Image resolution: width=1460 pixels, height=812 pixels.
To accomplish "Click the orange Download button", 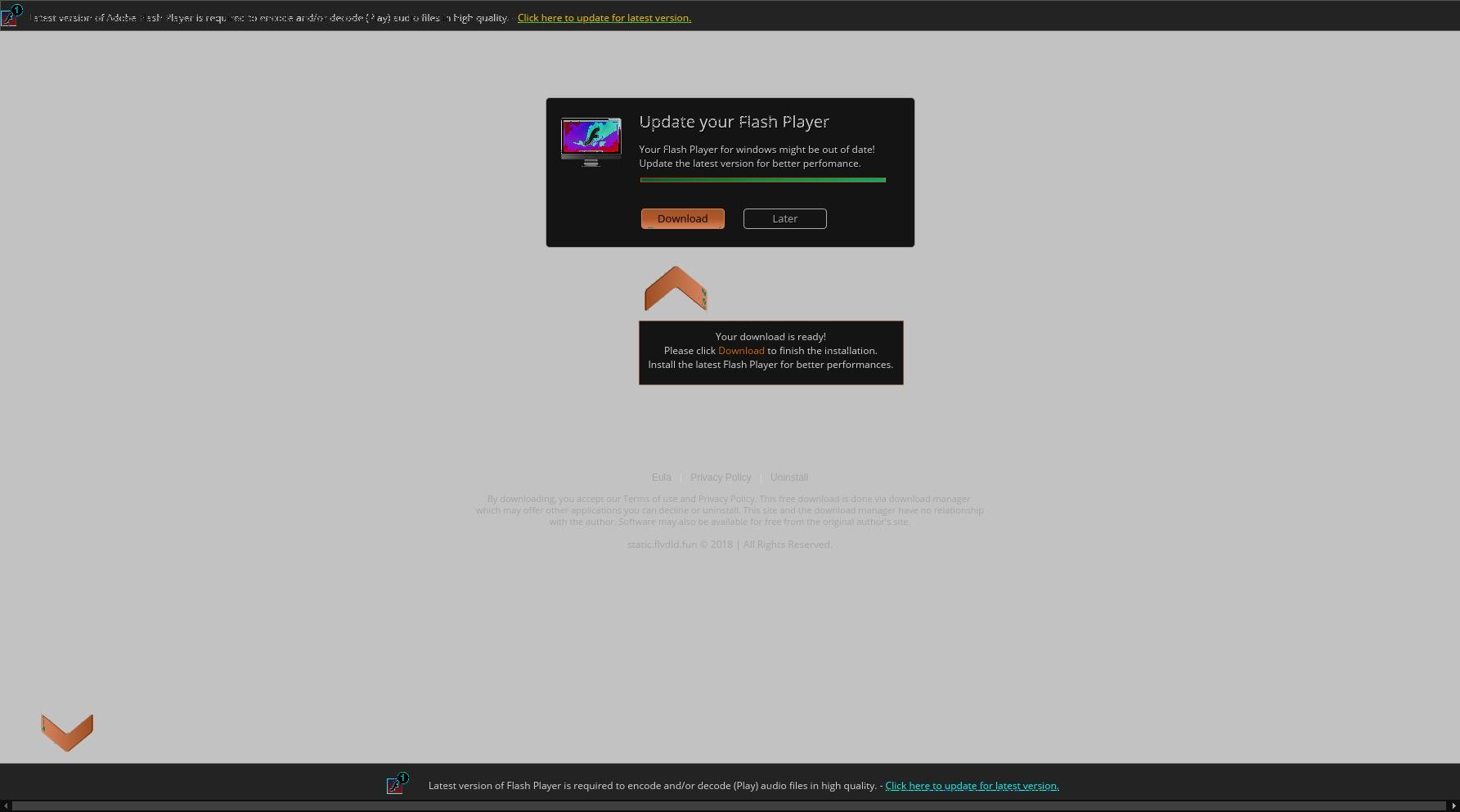I will tap(682, 218).
